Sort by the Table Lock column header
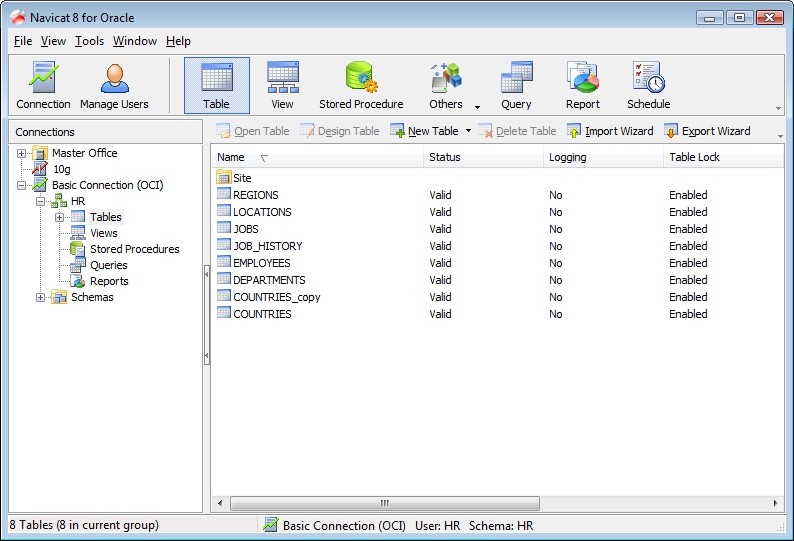 click(x=723, y=158)
